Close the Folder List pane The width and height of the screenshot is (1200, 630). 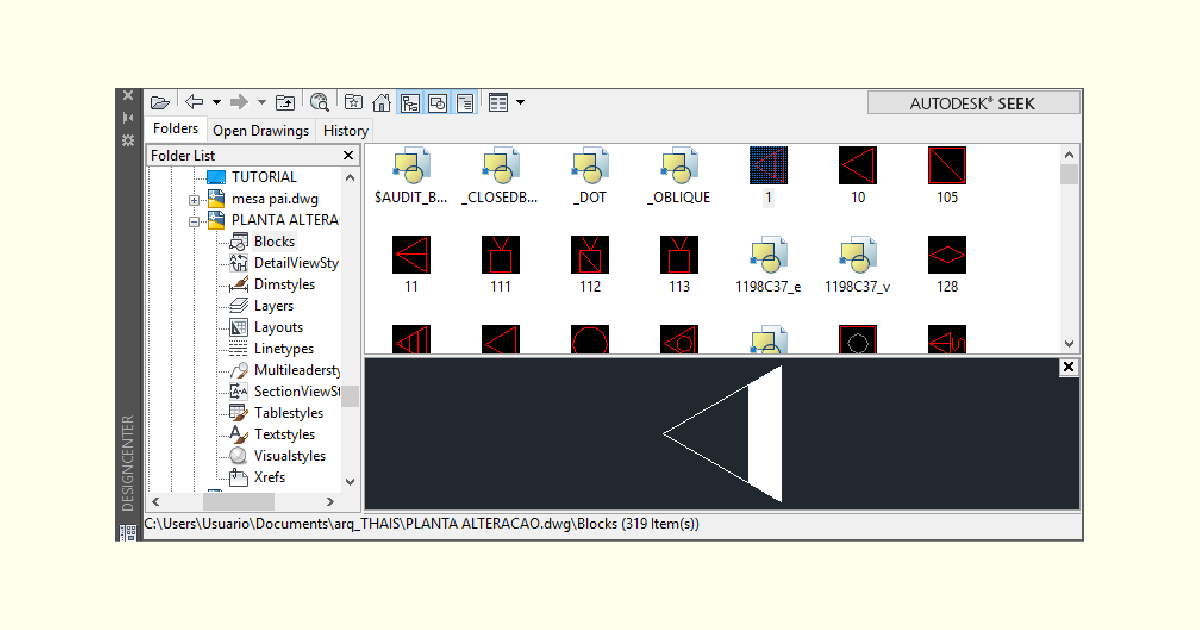(349, 155)
